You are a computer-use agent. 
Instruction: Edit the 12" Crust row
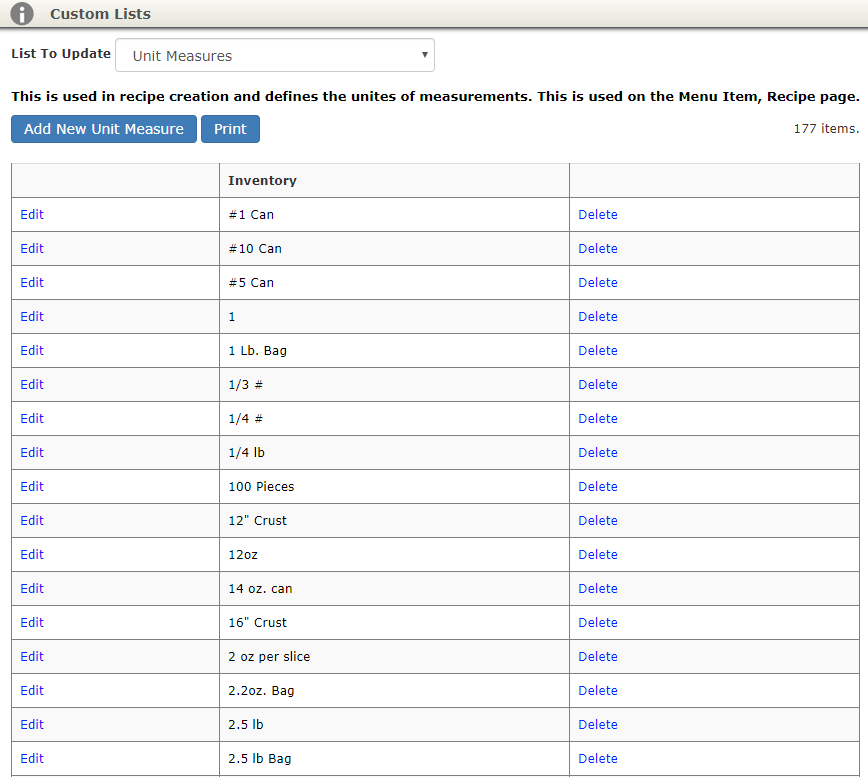tap(32, 521)
